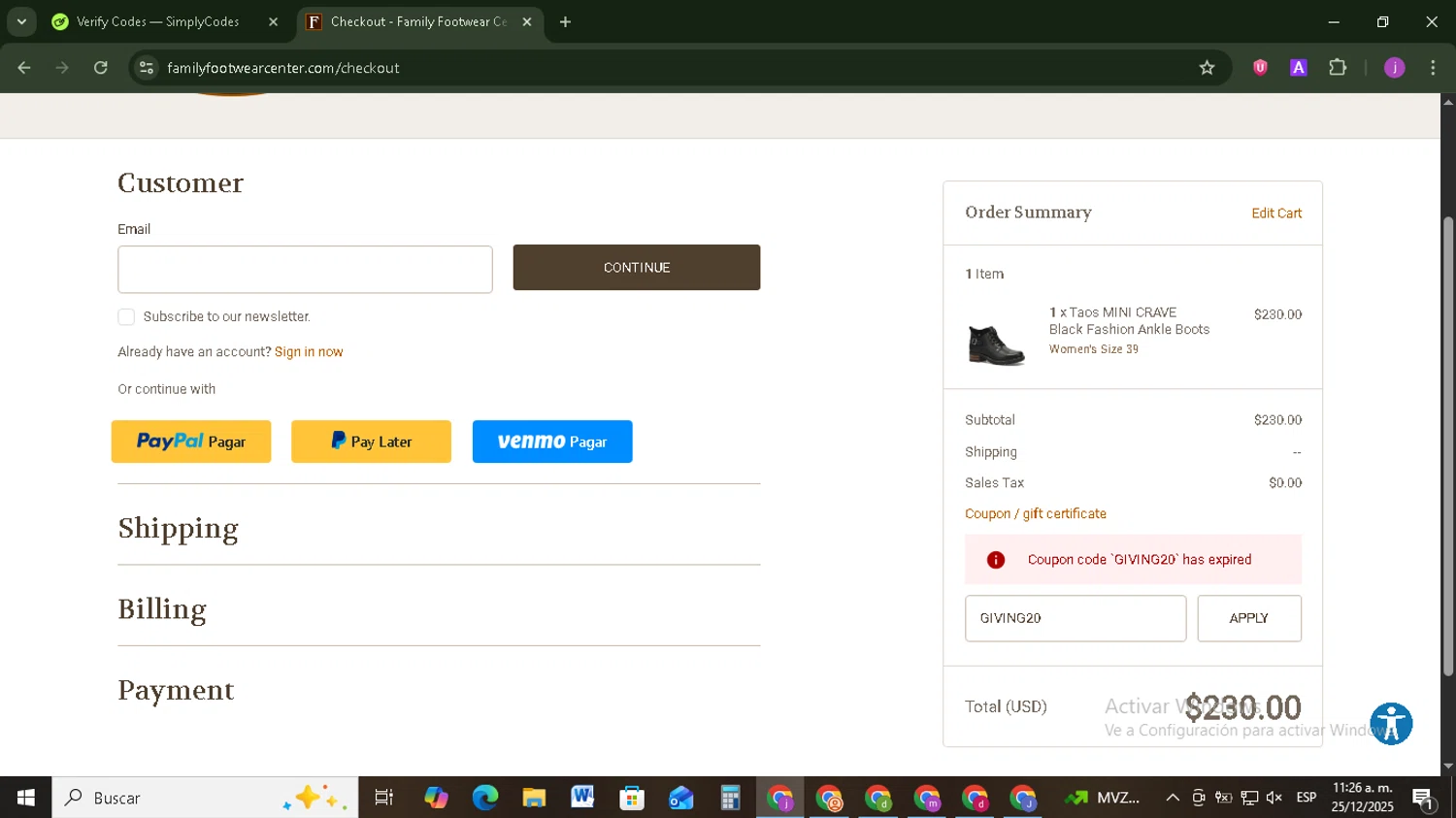Viewport: 1456px width, 818px height.
Task: Reload the checkout page
Action: pos(101,68)
